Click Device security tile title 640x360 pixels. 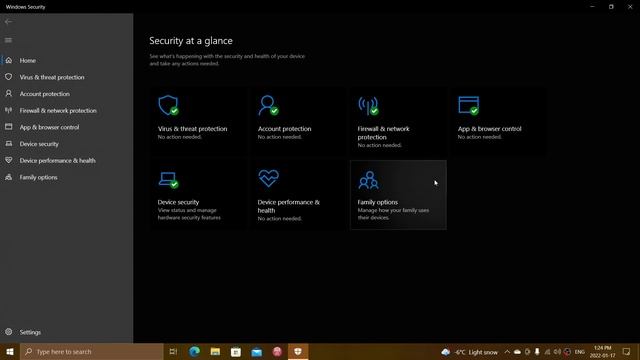pos(178,202)
